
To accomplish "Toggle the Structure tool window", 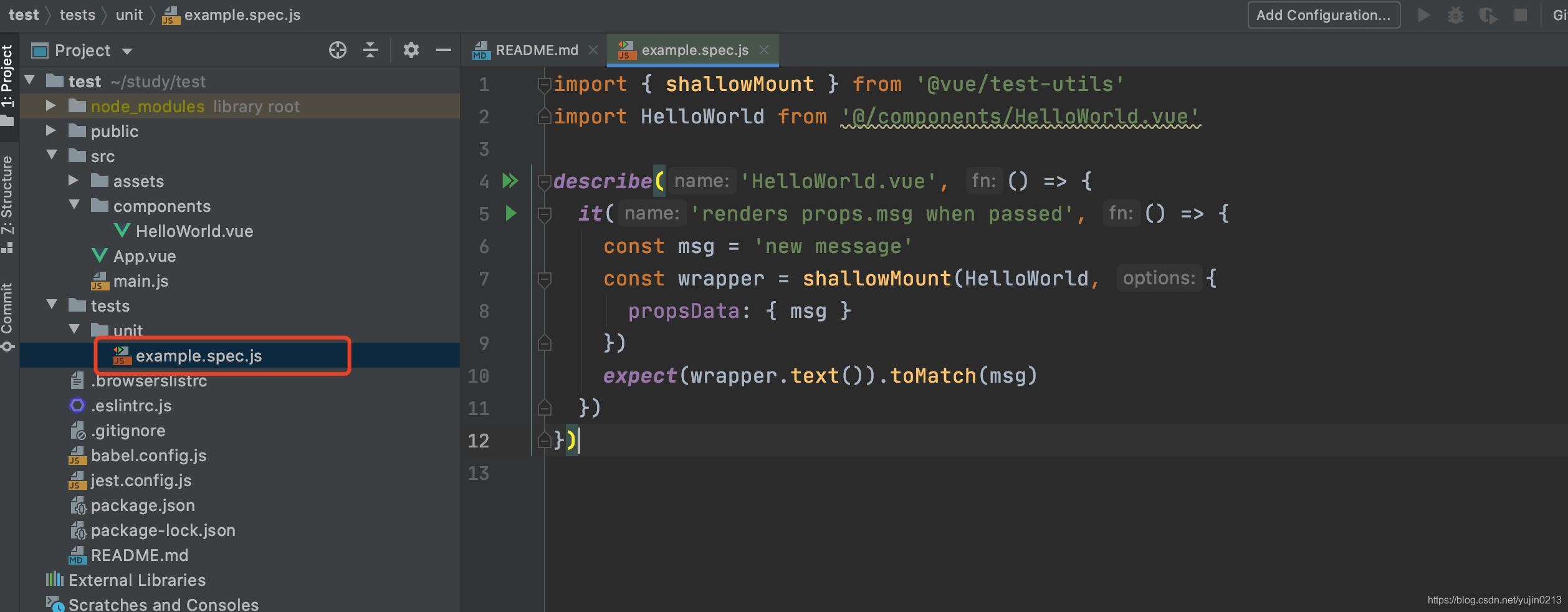I will coord(7,203).
